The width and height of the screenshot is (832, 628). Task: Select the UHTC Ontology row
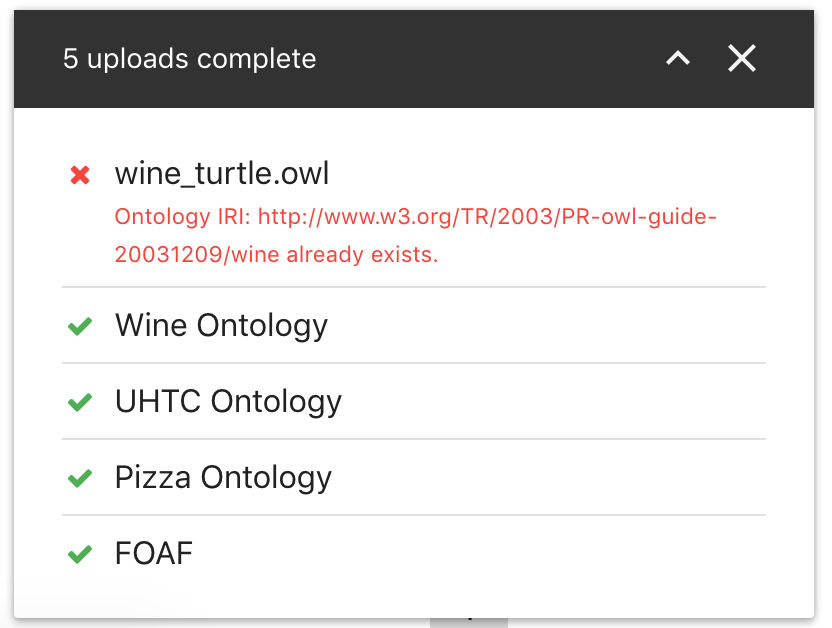point(227,401)
